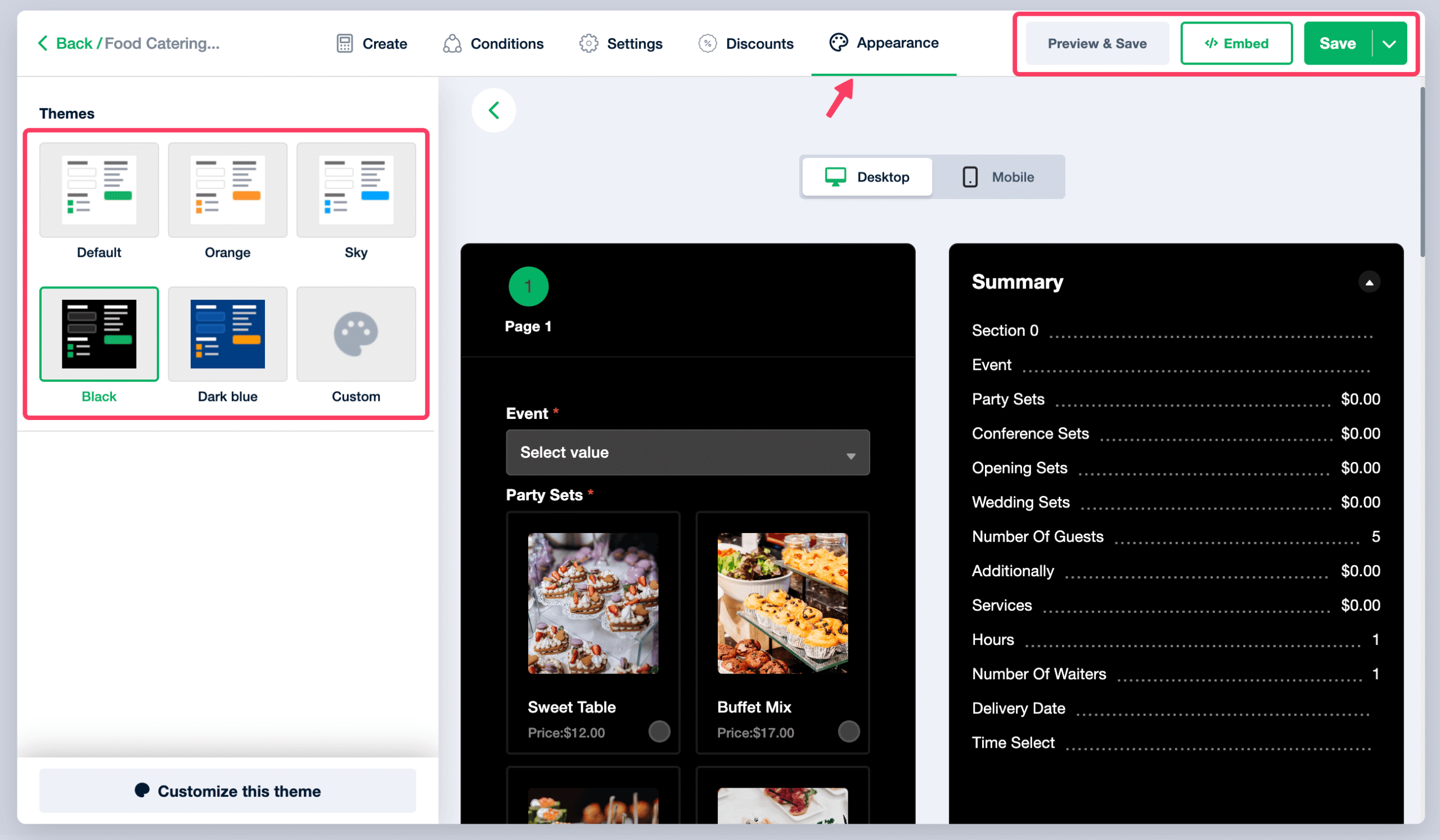Click the Sweet Table Price:$12.00 text
This screenshot has height=840, width=1440.
point(566,733)
